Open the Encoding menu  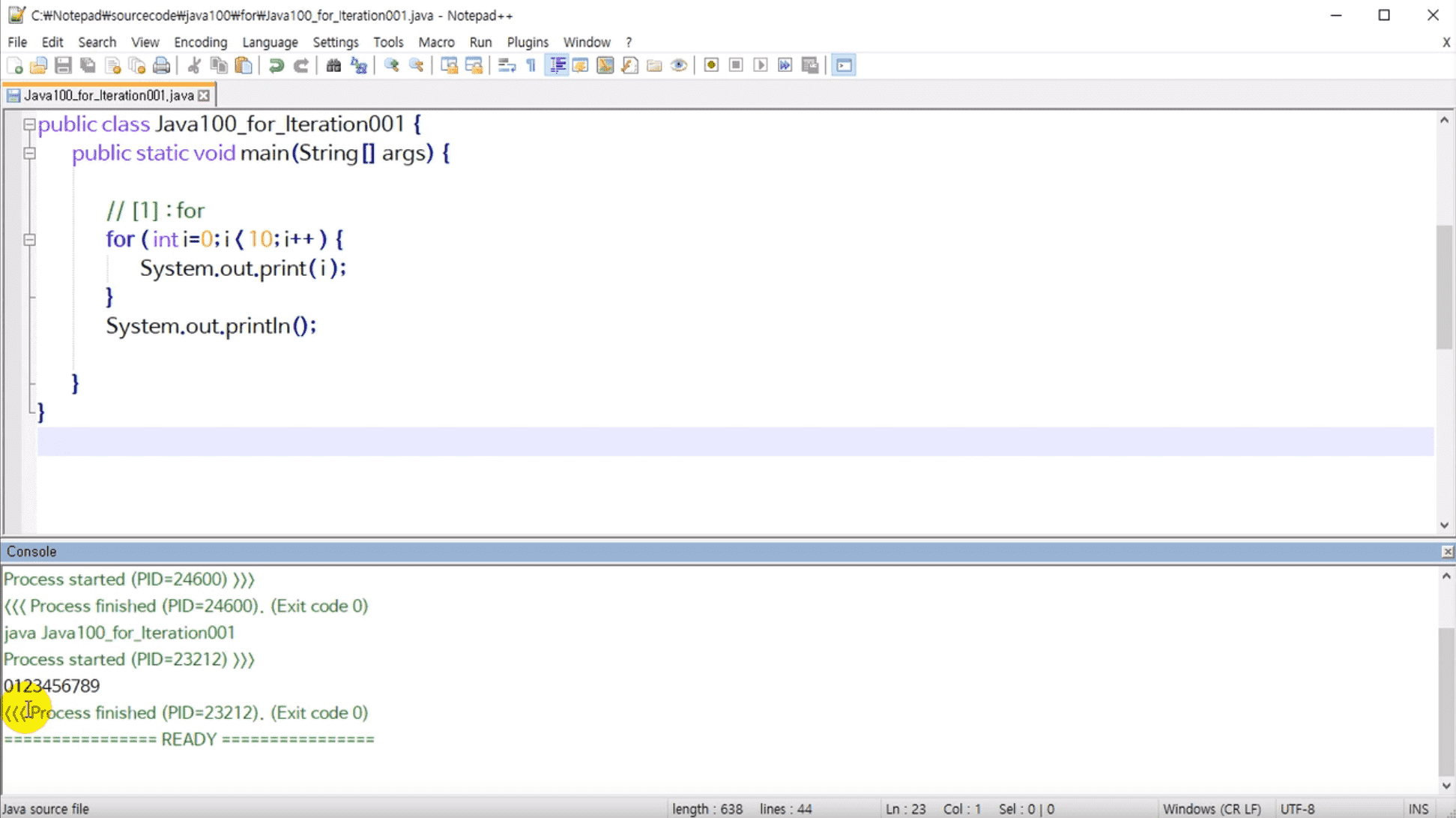pos(200,42)
